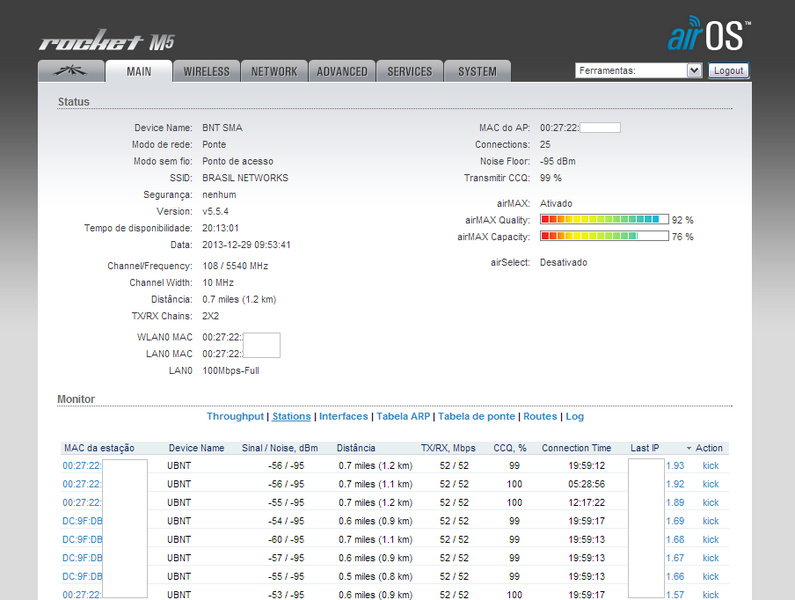This screenshot has height=600, width=795.
Task: Click the Rocket M5 logo
Action: click(x=107, y=42)
